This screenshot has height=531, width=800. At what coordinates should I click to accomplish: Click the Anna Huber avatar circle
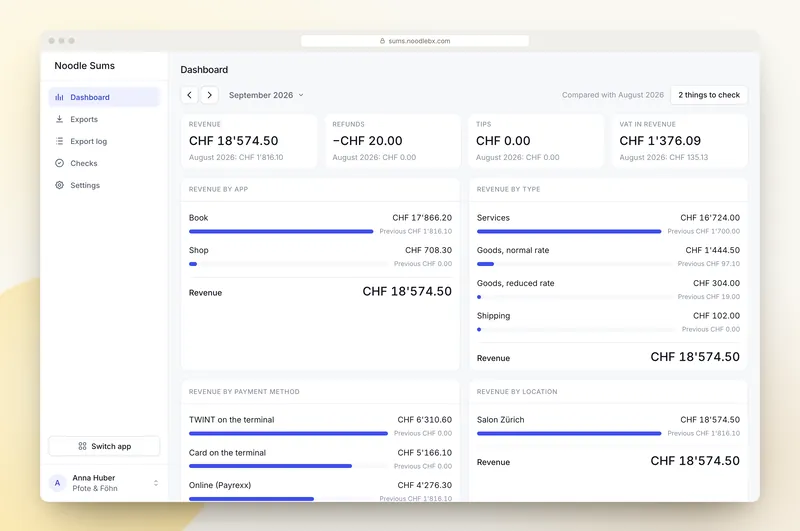[57, 483]
